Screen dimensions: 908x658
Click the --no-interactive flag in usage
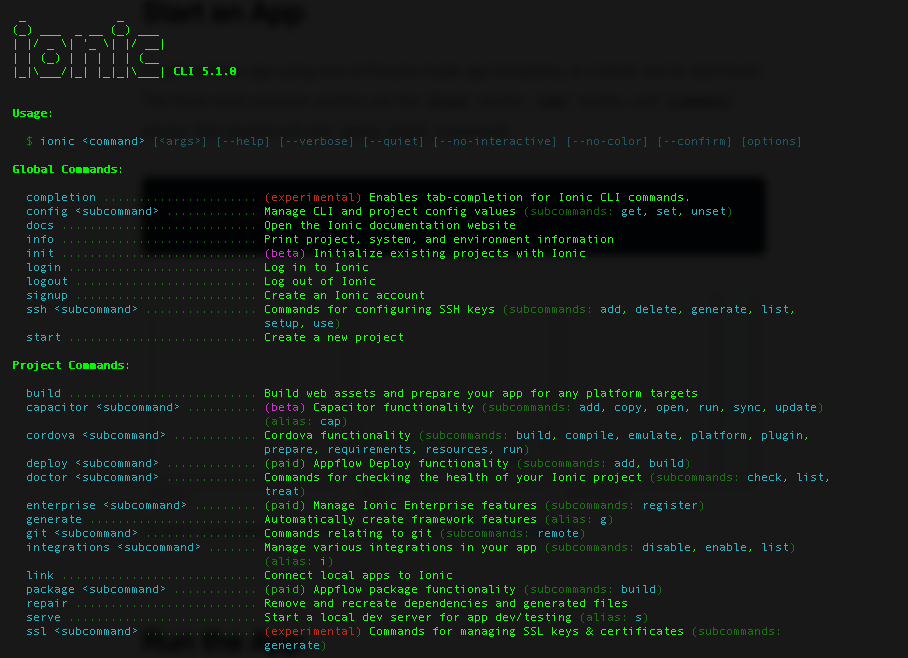pos(495,141)
